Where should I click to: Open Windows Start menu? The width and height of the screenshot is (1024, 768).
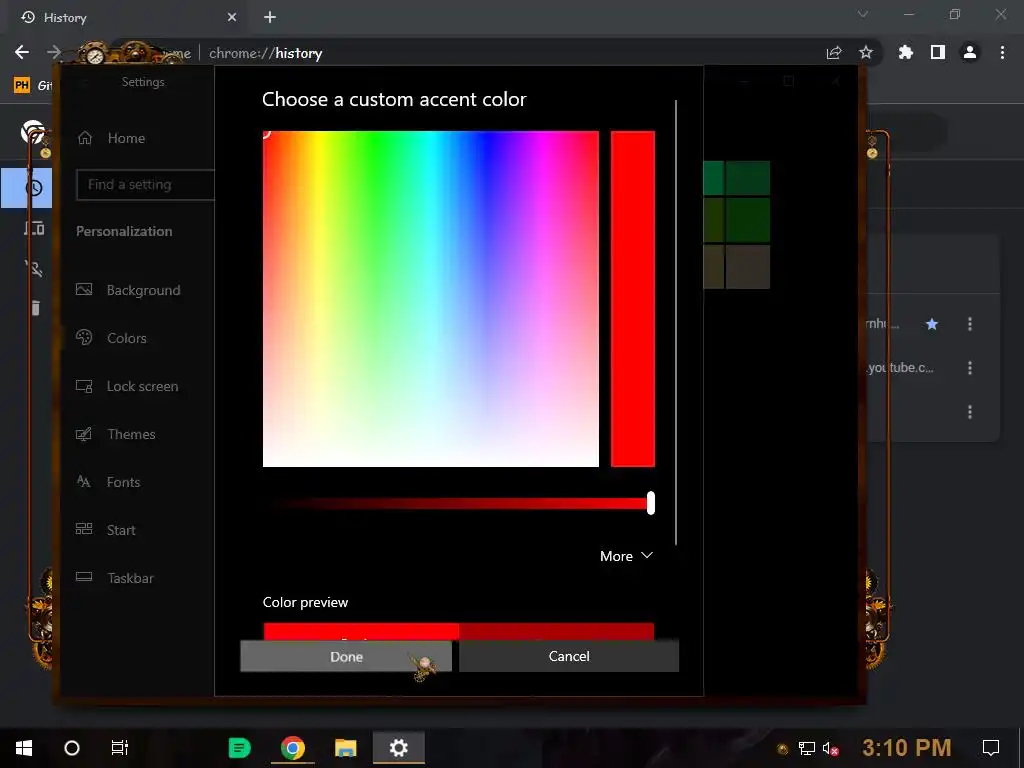pyautogui.click(x=24, y=748)
